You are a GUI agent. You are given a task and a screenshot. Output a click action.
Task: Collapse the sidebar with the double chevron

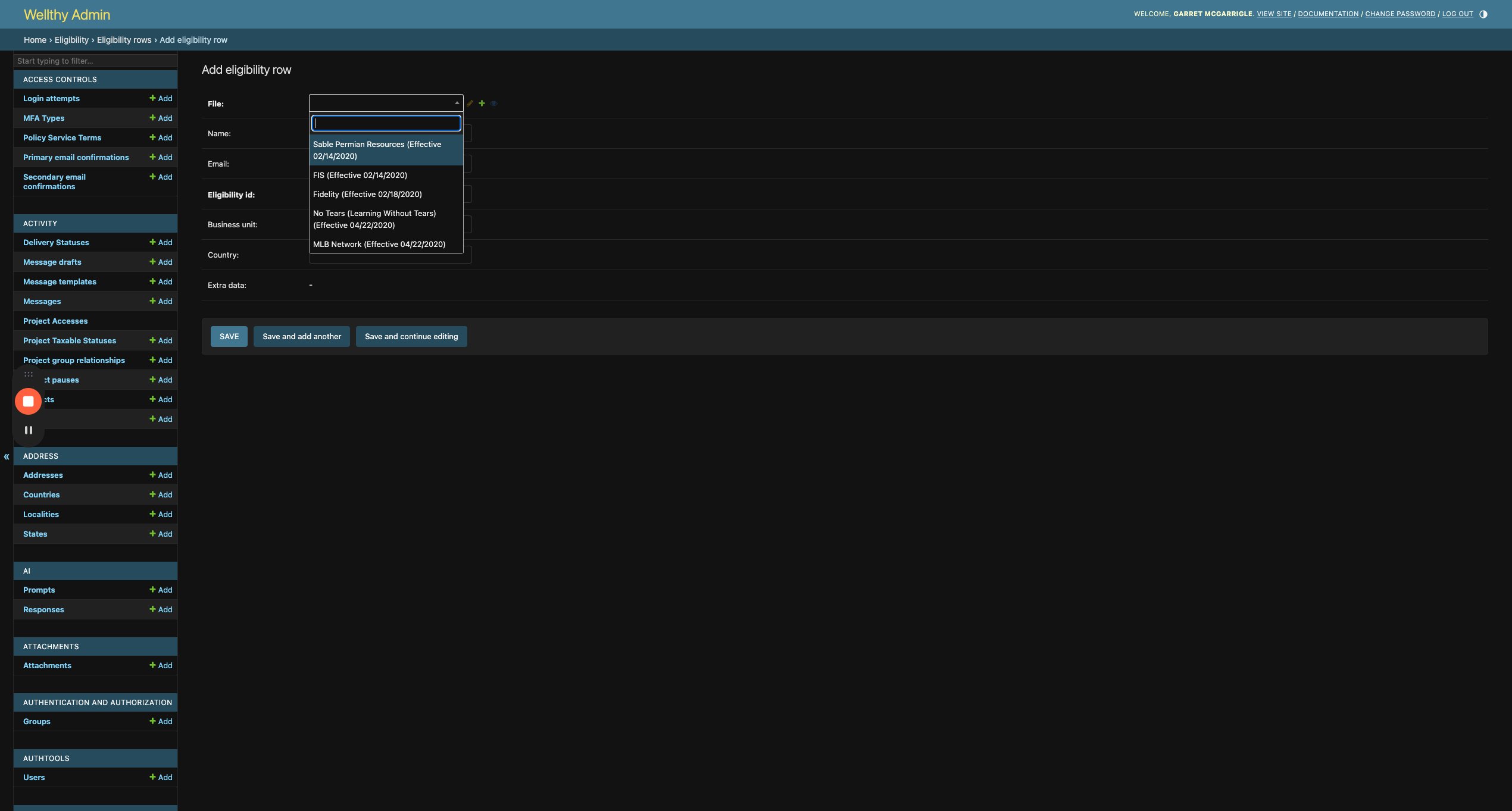pos(7,457)
